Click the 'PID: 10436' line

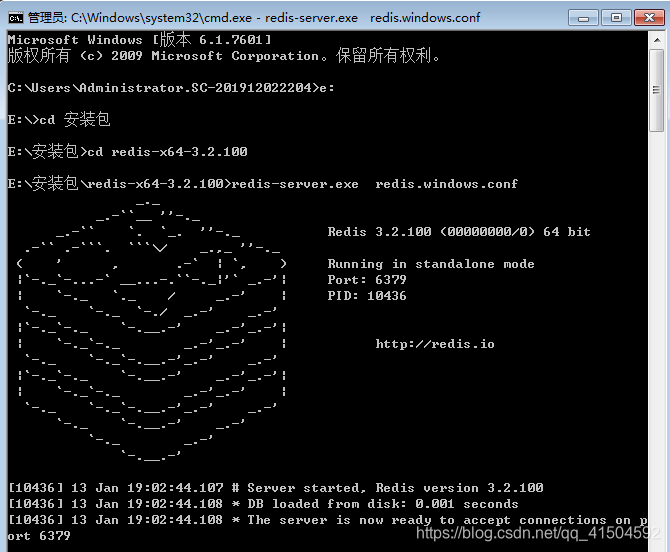[367, 296]
